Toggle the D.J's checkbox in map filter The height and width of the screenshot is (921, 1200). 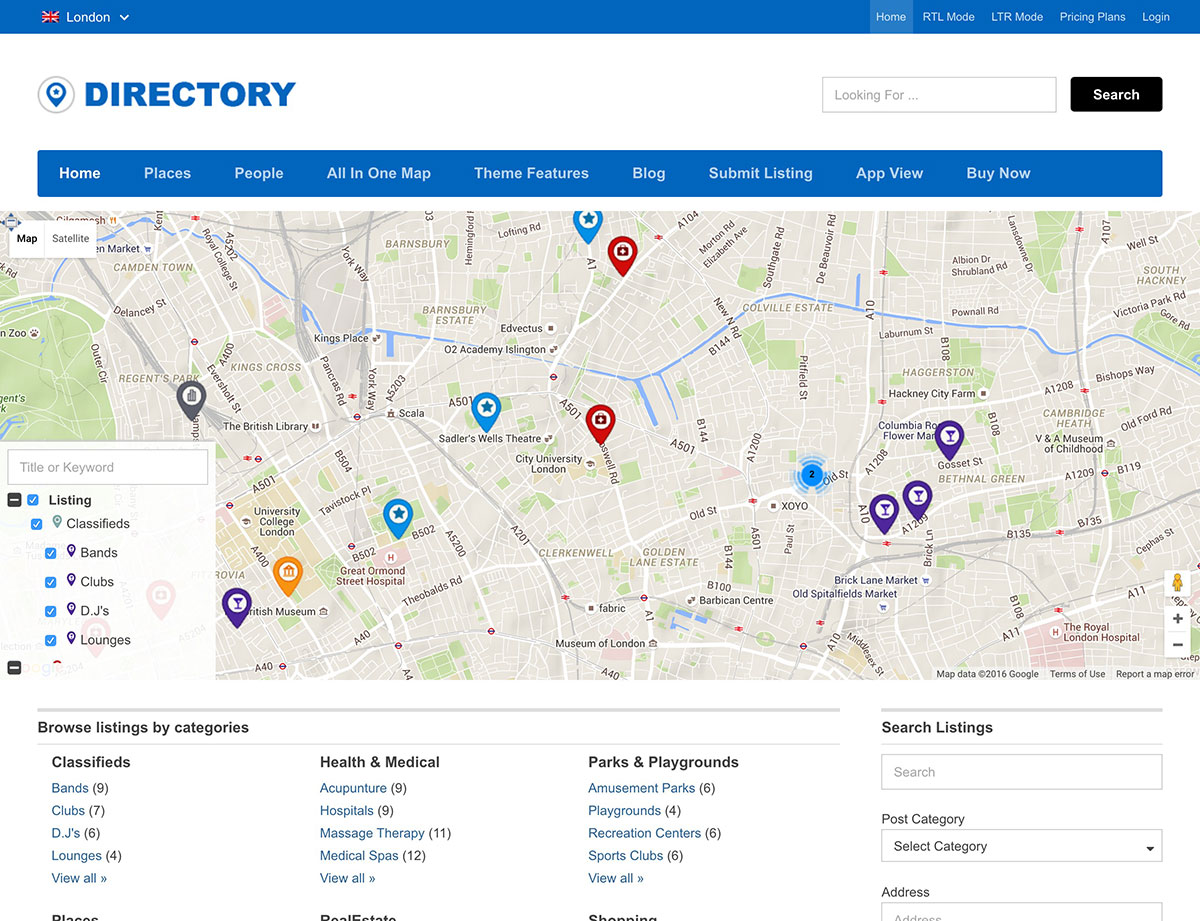tap(51, 611)
